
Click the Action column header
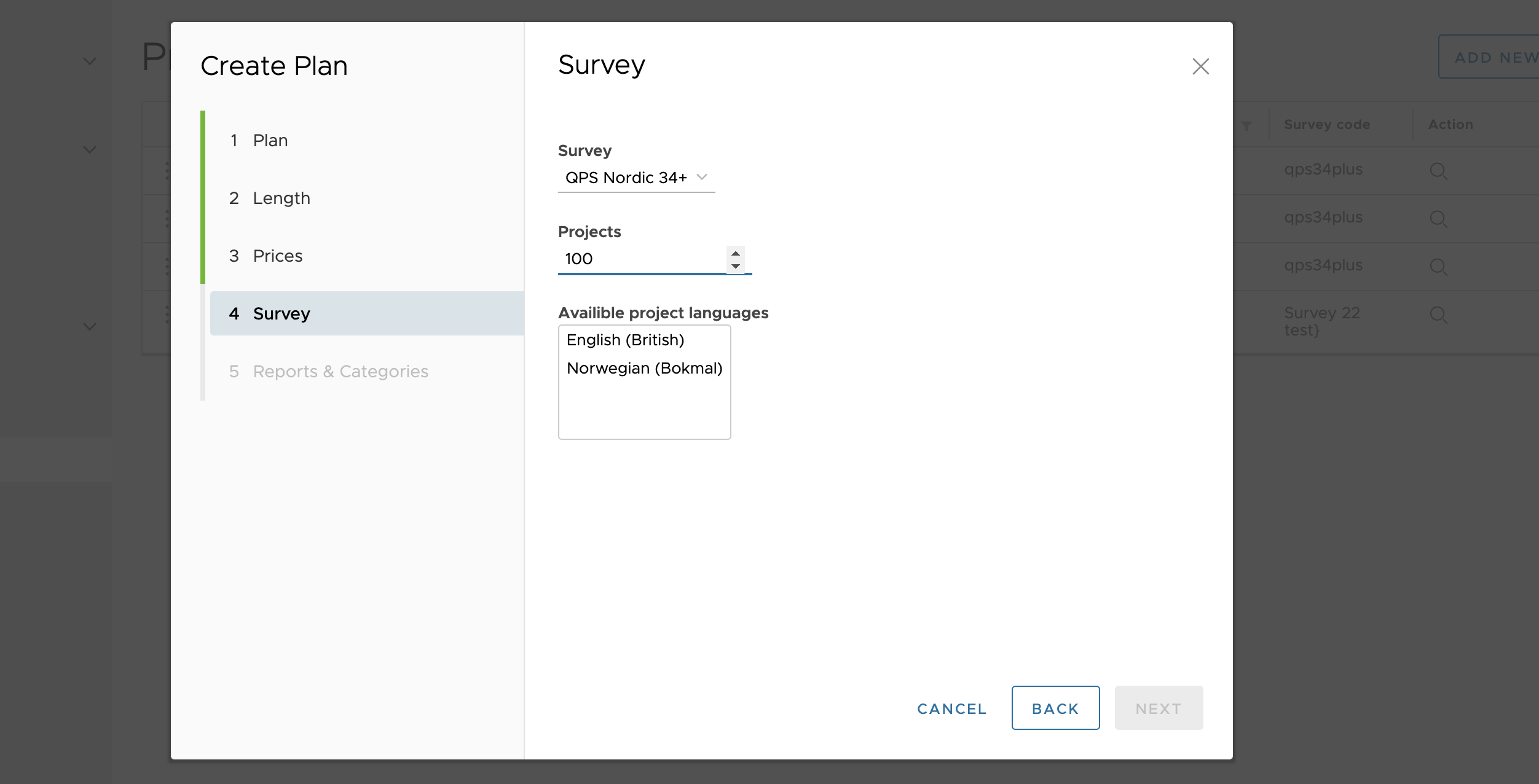click(1450, 124)
